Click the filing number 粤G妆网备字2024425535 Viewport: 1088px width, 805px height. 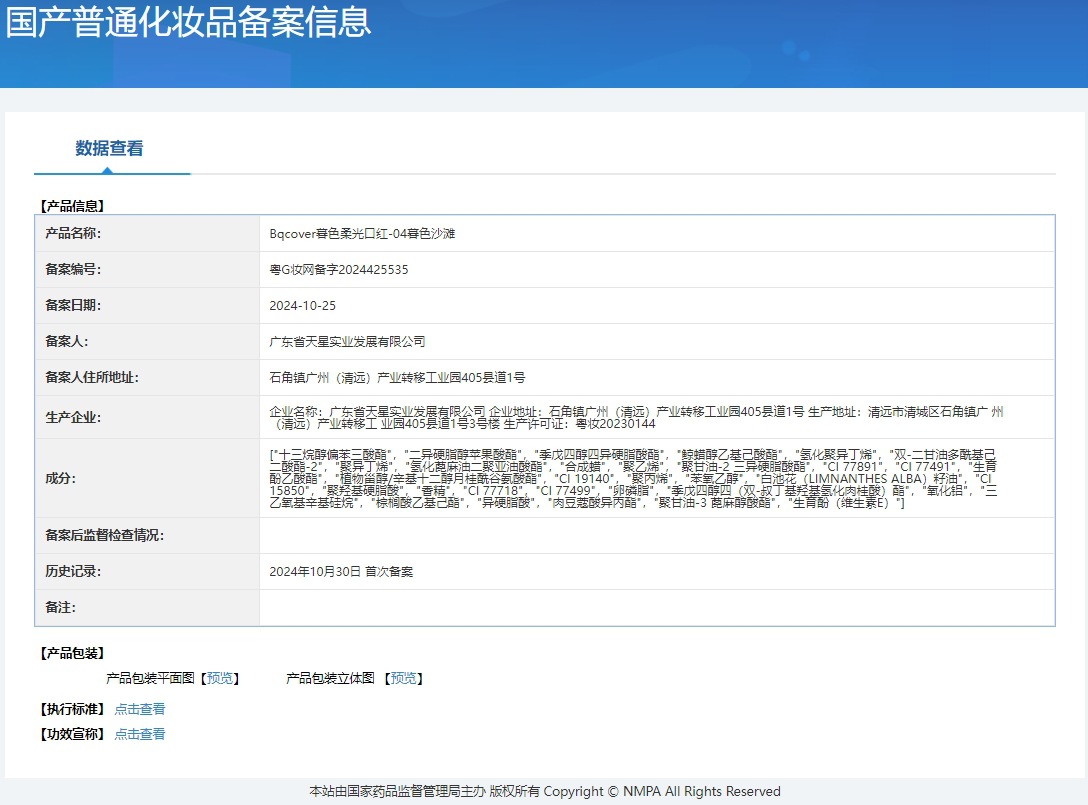pyautogui.click(x=339, y=270)
